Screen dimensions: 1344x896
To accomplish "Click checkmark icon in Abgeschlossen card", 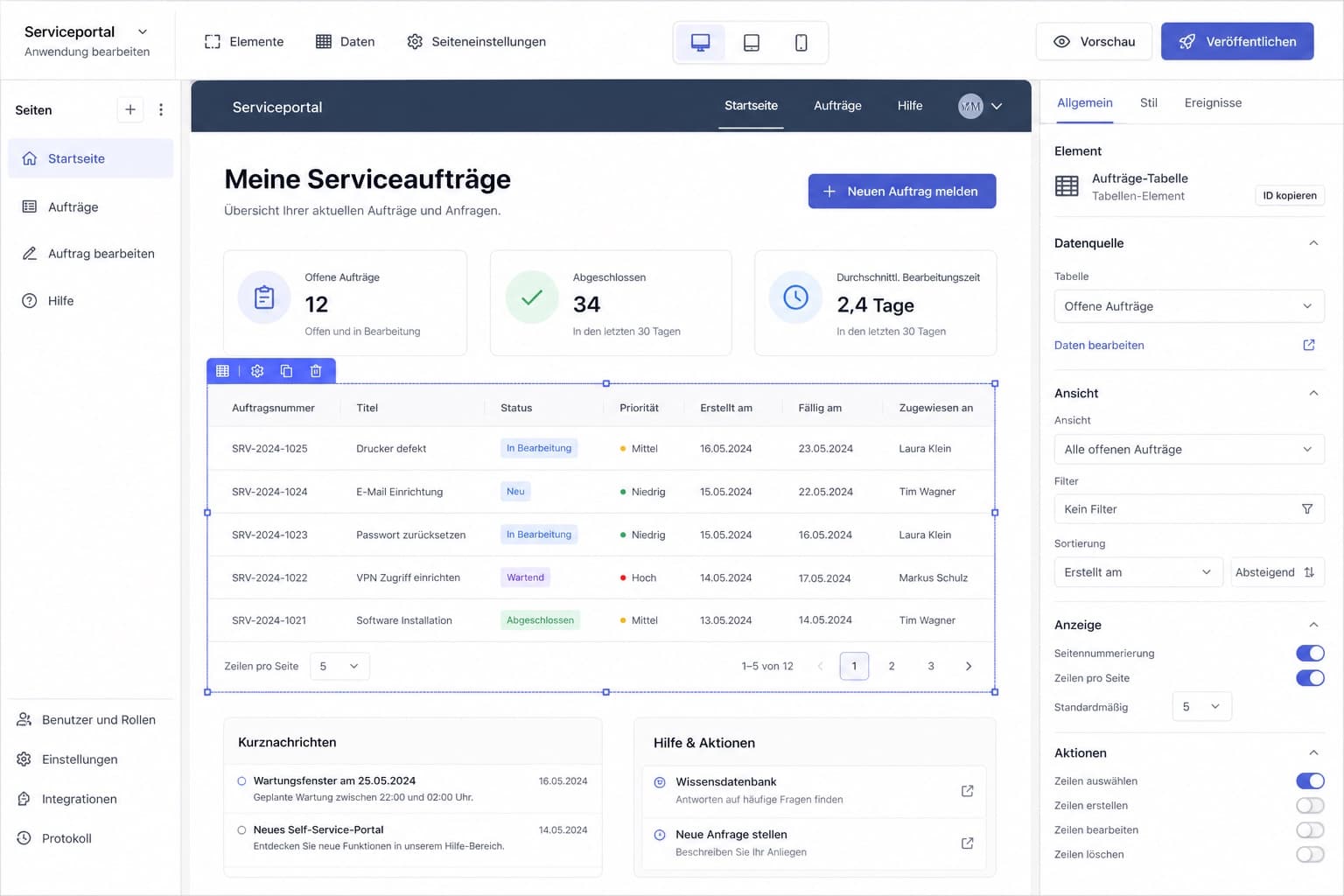I will click(532, 297).
